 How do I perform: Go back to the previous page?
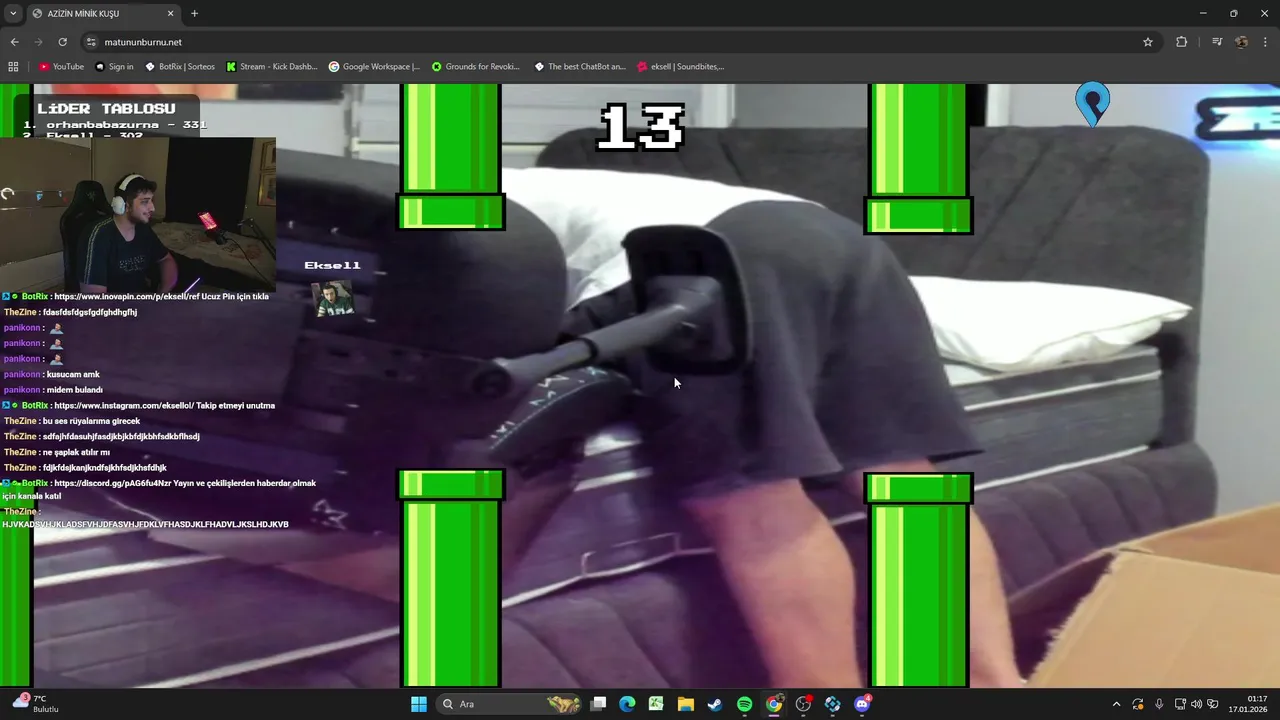coord(14,42)
